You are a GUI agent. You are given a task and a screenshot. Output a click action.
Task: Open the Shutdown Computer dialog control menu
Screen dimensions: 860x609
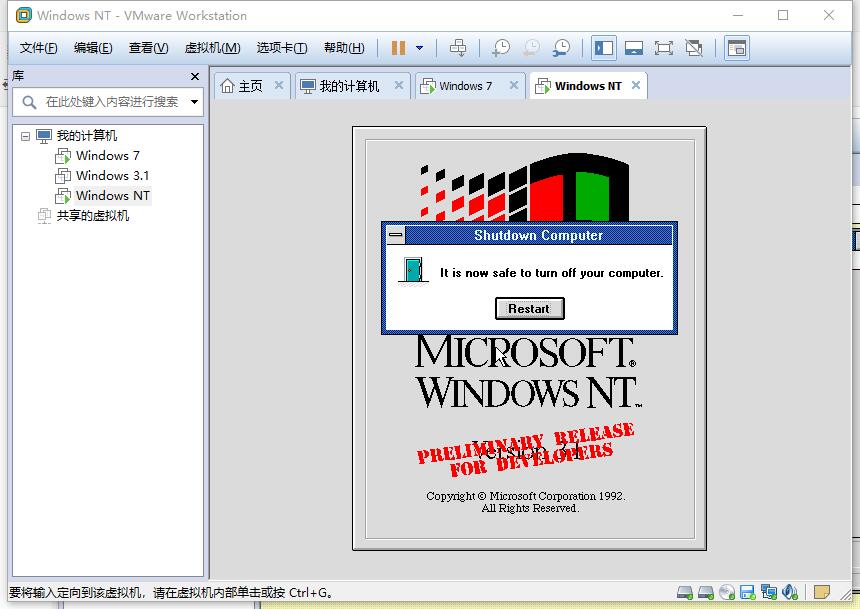click(395, 235)
